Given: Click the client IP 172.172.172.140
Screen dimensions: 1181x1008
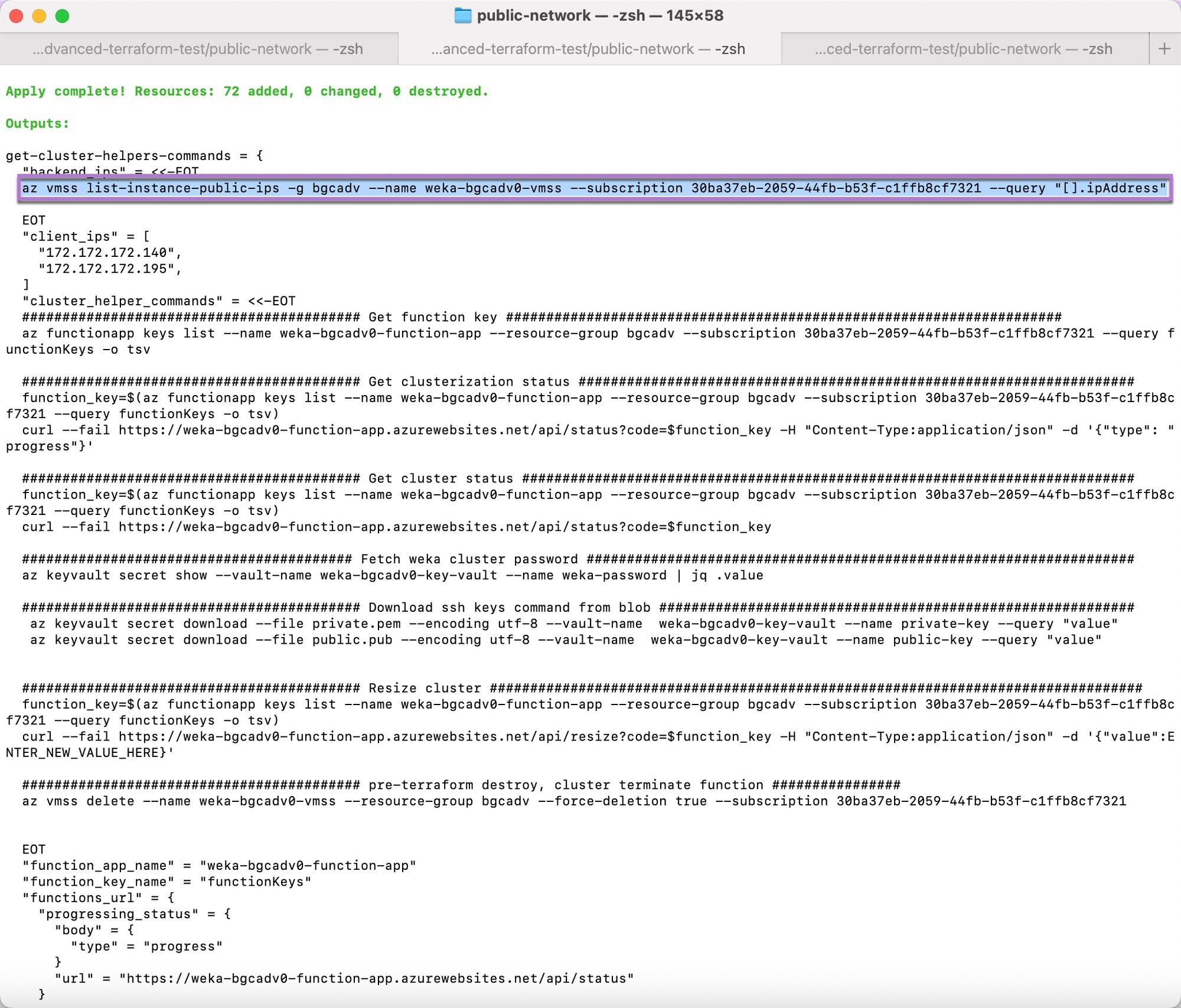Looking at the screenshot, I should point(106,253).
